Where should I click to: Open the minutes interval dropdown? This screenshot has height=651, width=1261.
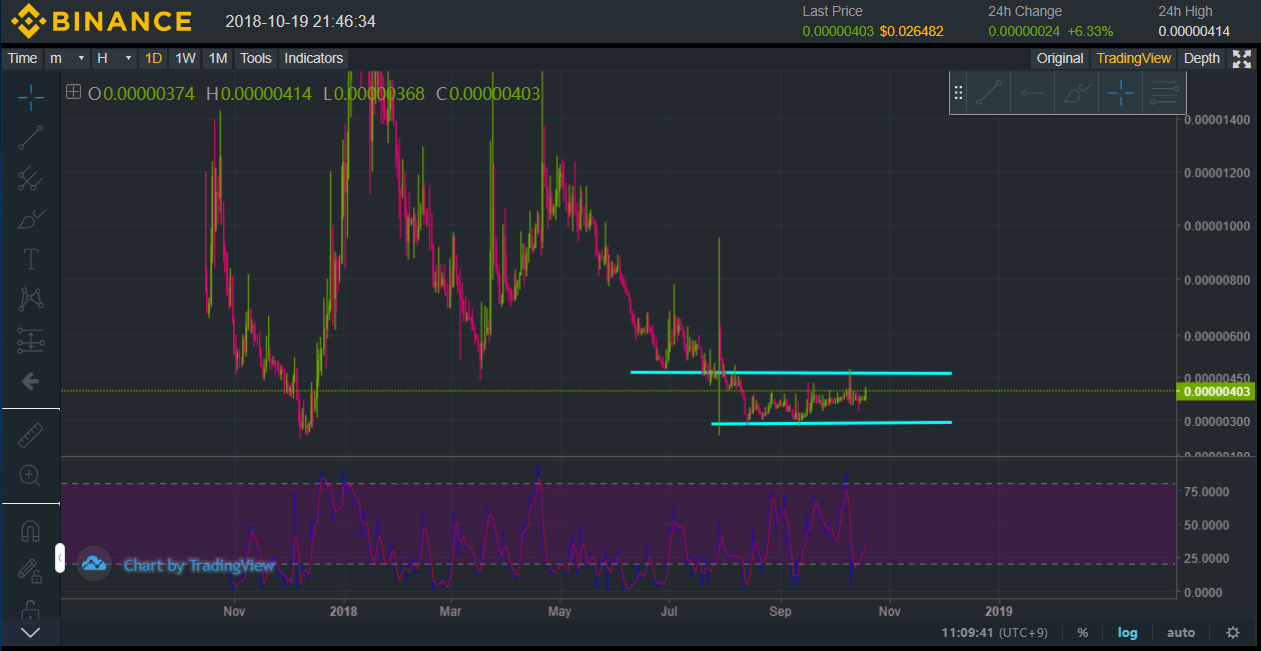click(x=68, y=58)
